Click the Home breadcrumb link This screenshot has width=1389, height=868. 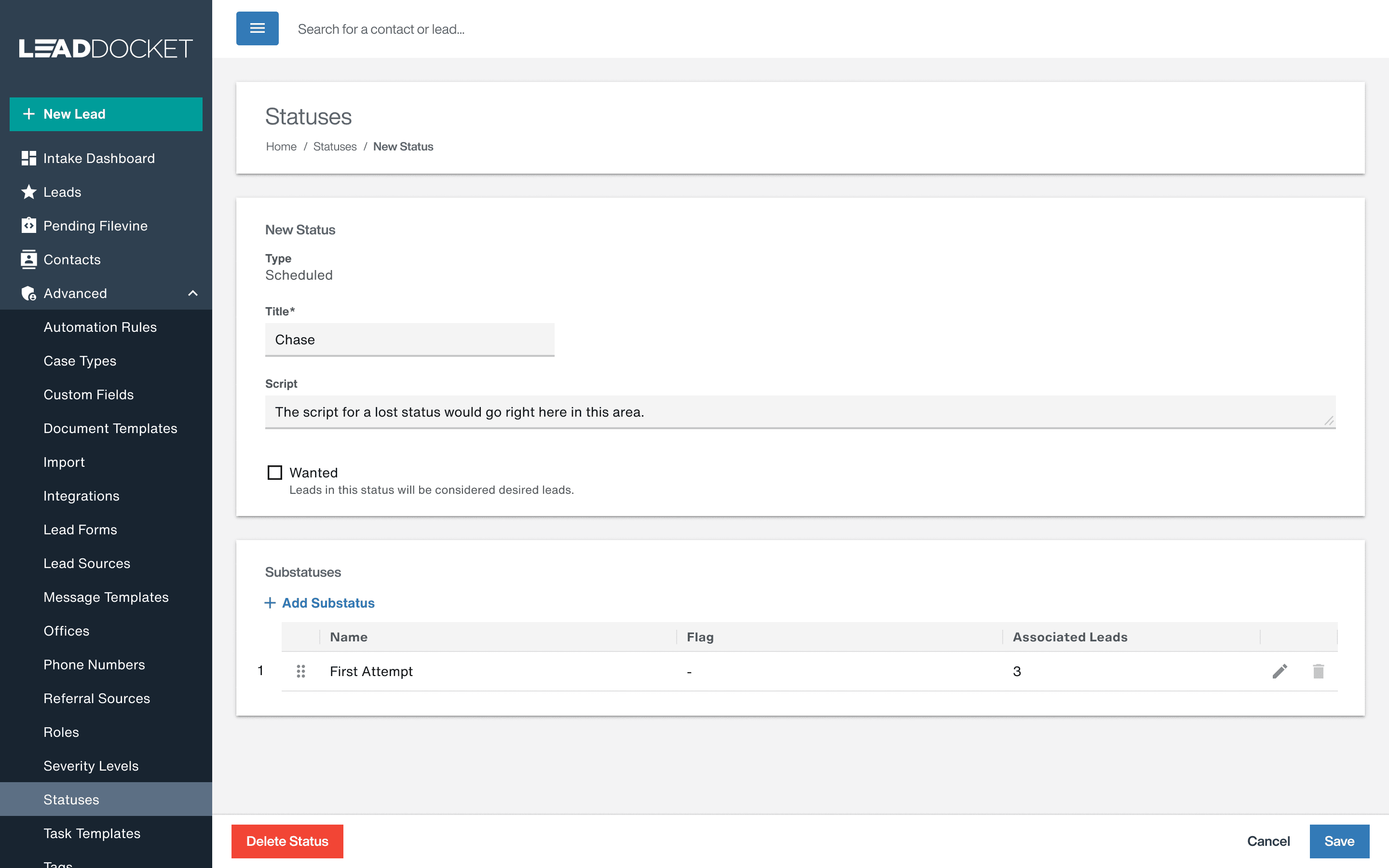[x=281, y=147]
